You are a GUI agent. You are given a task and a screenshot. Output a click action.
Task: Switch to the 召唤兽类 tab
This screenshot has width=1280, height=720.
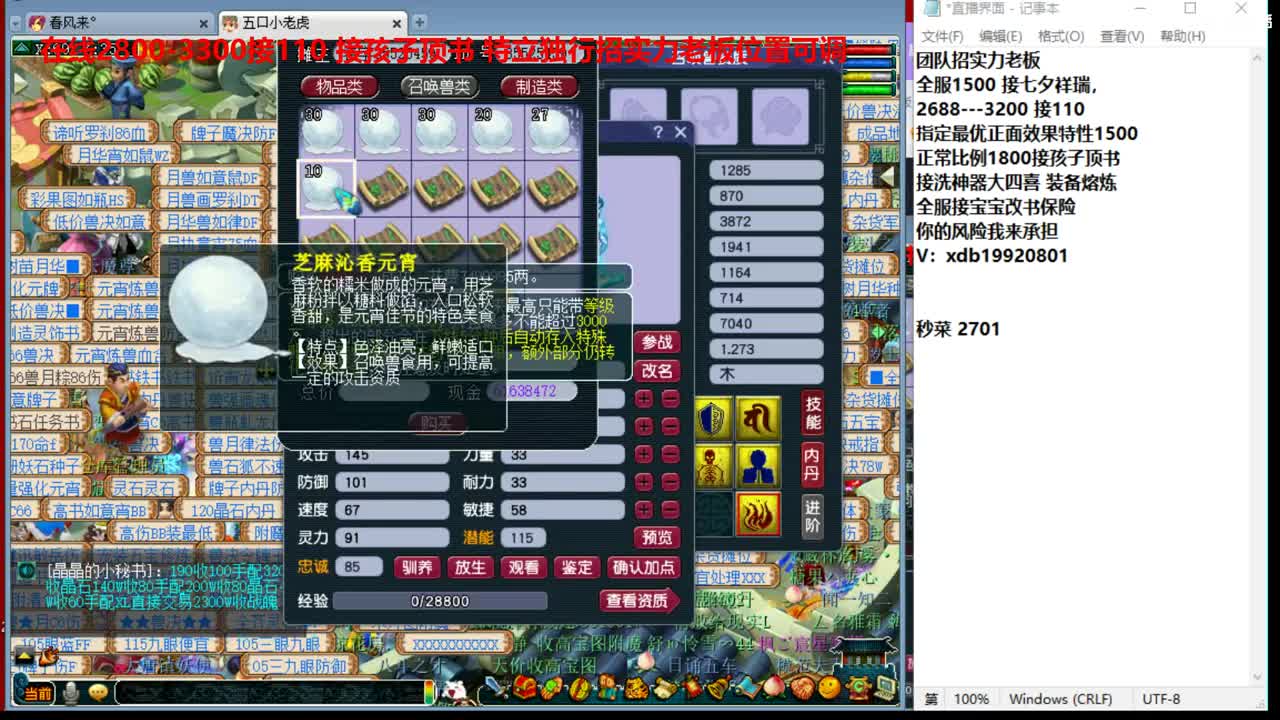pos(440,87)
